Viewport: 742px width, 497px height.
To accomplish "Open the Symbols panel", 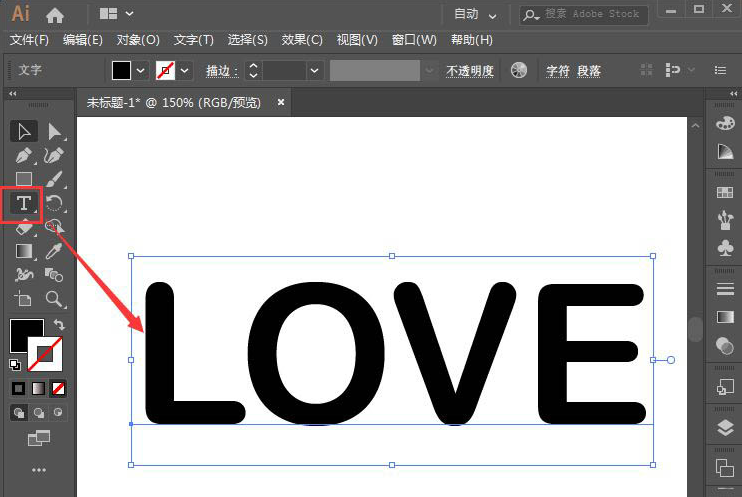I will click(725, 248).
